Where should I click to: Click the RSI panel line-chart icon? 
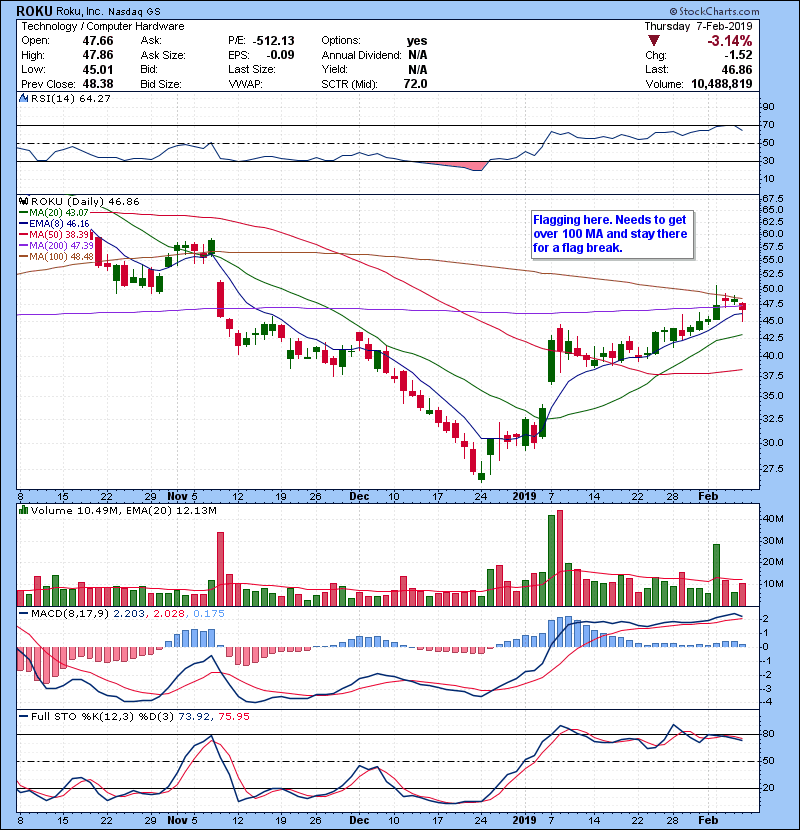pyautogui.click(x=23, y=98)
